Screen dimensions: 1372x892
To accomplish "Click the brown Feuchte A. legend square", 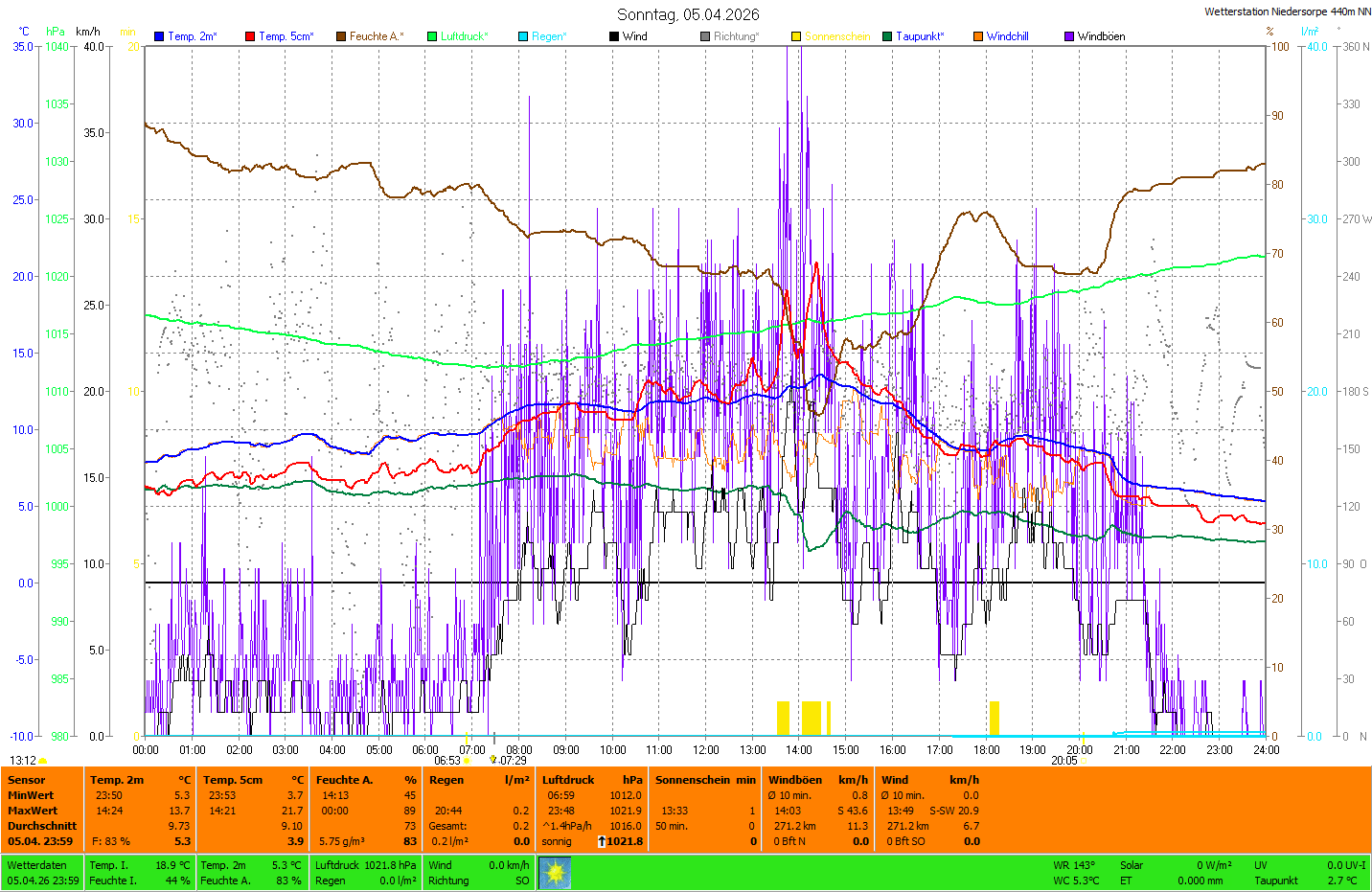I will (x=341, y=36).
